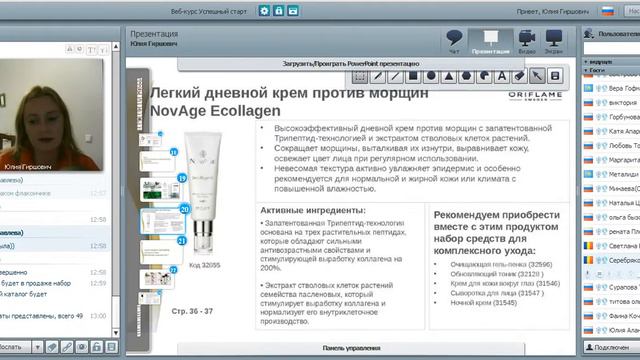Click the Russian flag language icon at top
640x360 pixels.
pyautogui.click(x=608, y=11)
